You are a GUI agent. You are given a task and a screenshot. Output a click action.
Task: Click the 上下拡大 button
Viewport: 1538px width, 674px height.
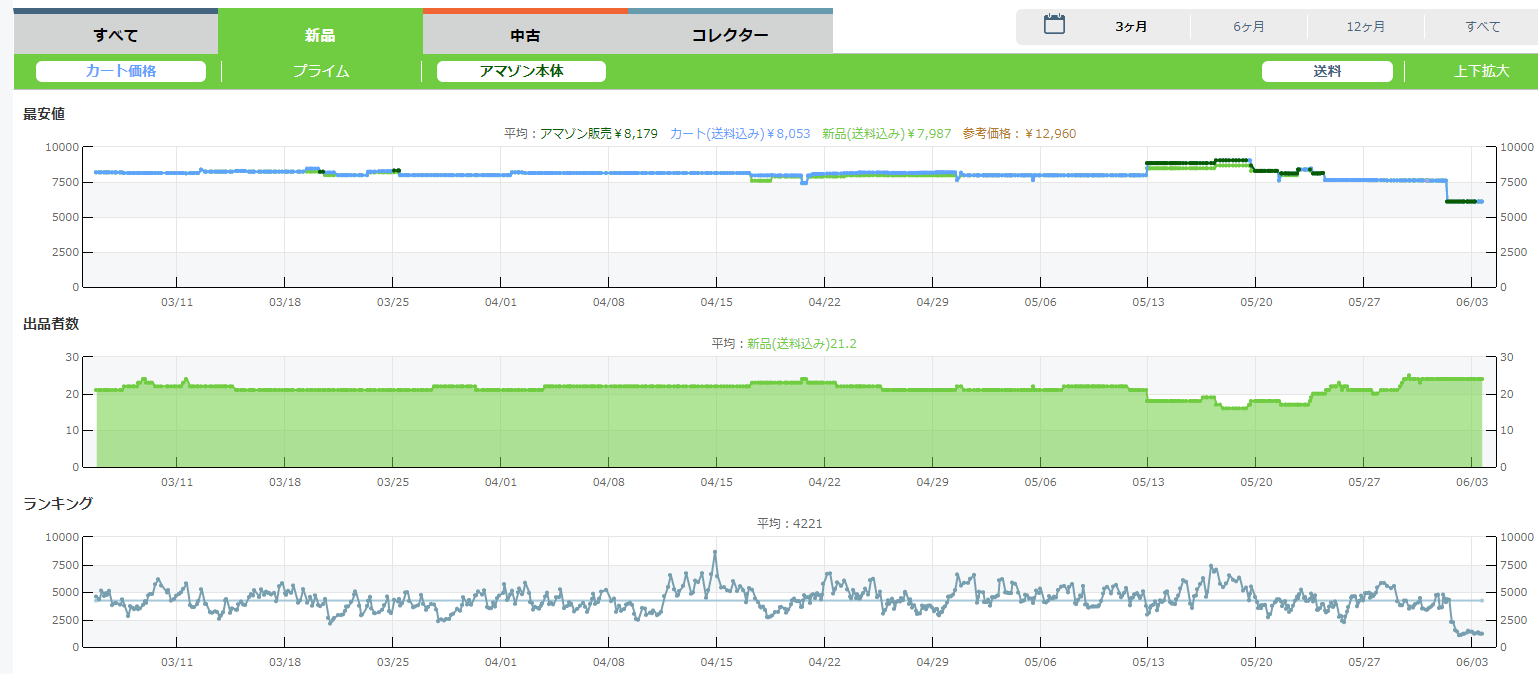(1481, 71)
